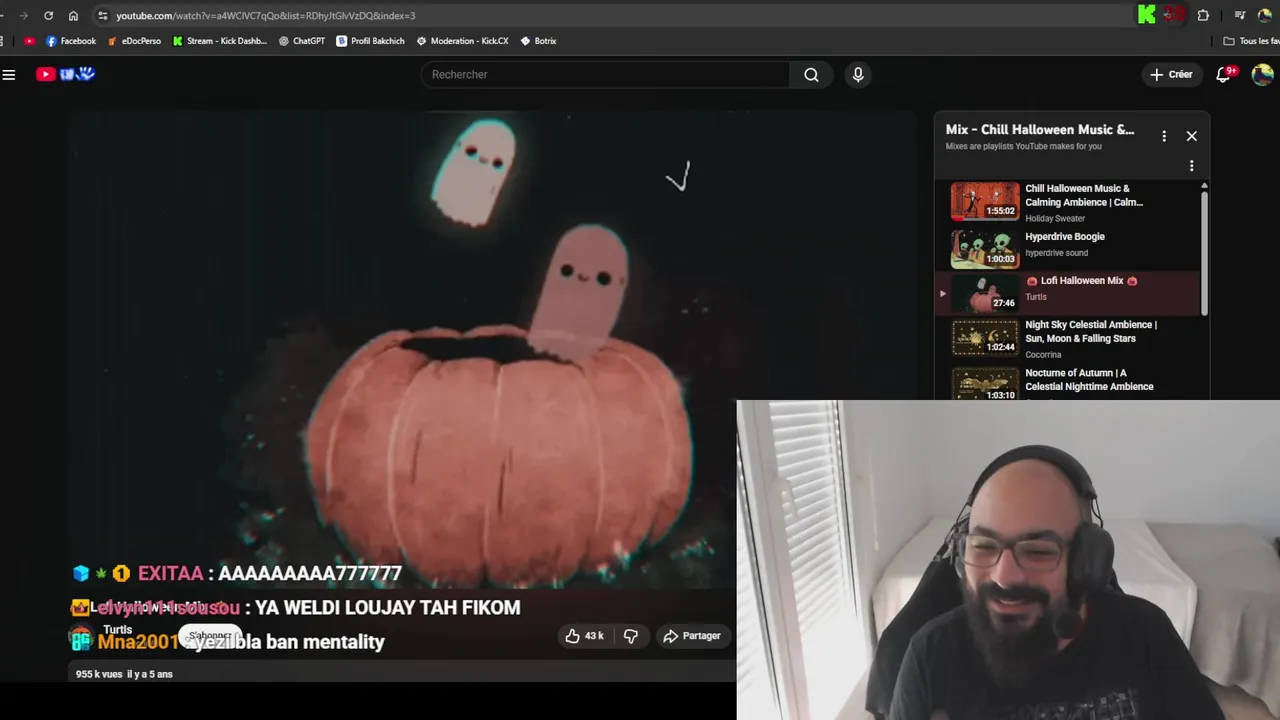Open the three-dot options below the mix header
Screen dimensions: 1280x720
click(1191, 166)
